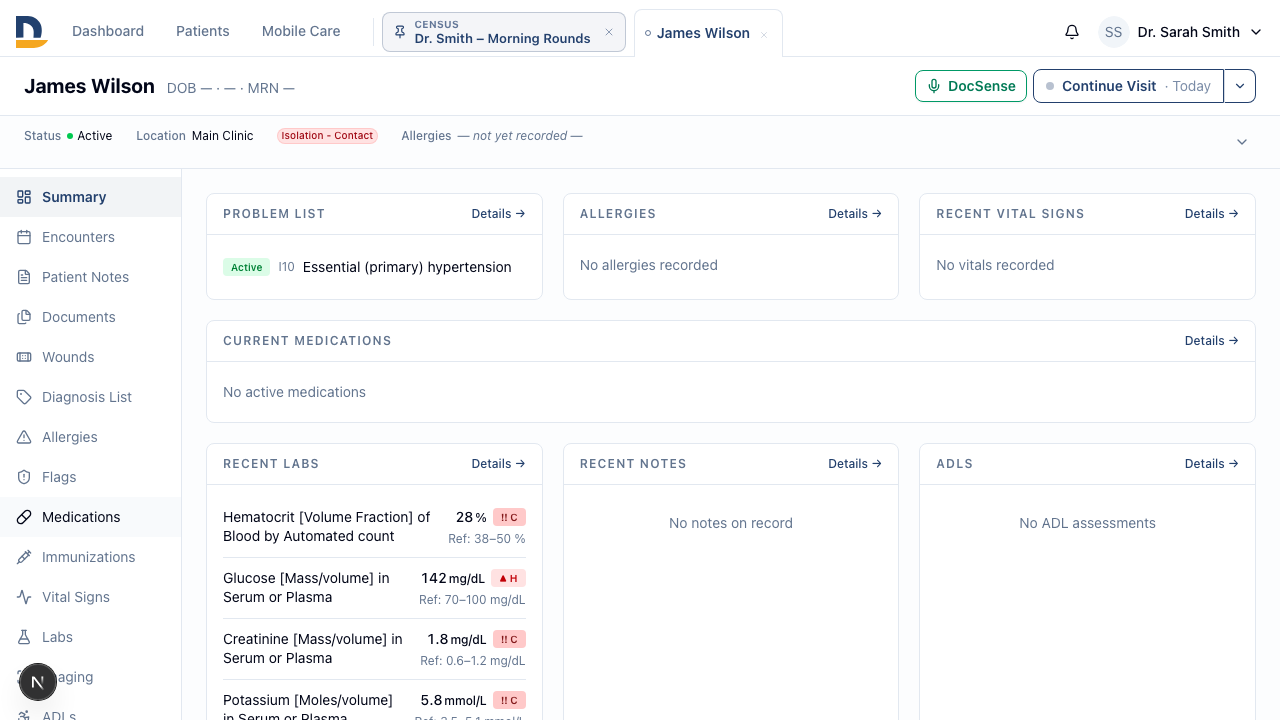Viewport: 1280px width, 720px height.
Task: Click the Encounters calendar icon
Action: click(x=24, y=237)
